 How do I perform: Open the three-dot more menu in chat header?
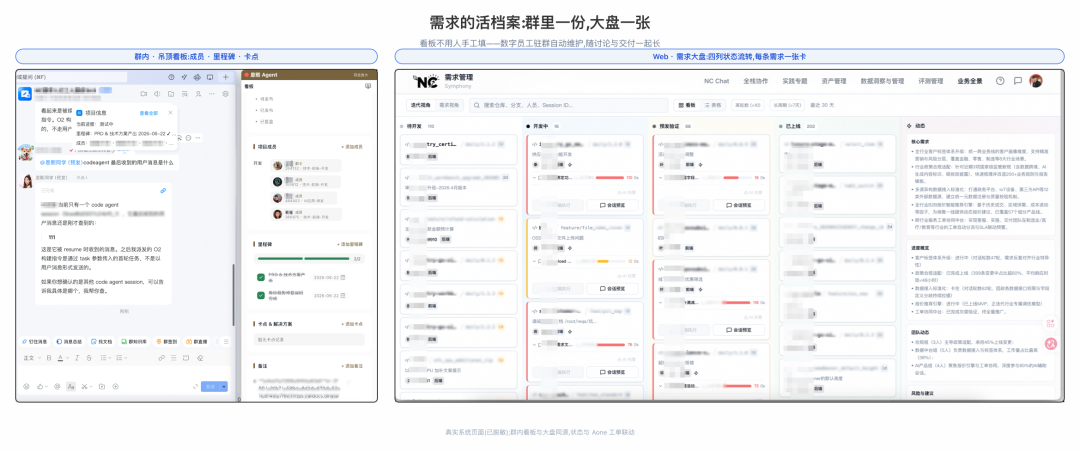(x=211, y=94)
